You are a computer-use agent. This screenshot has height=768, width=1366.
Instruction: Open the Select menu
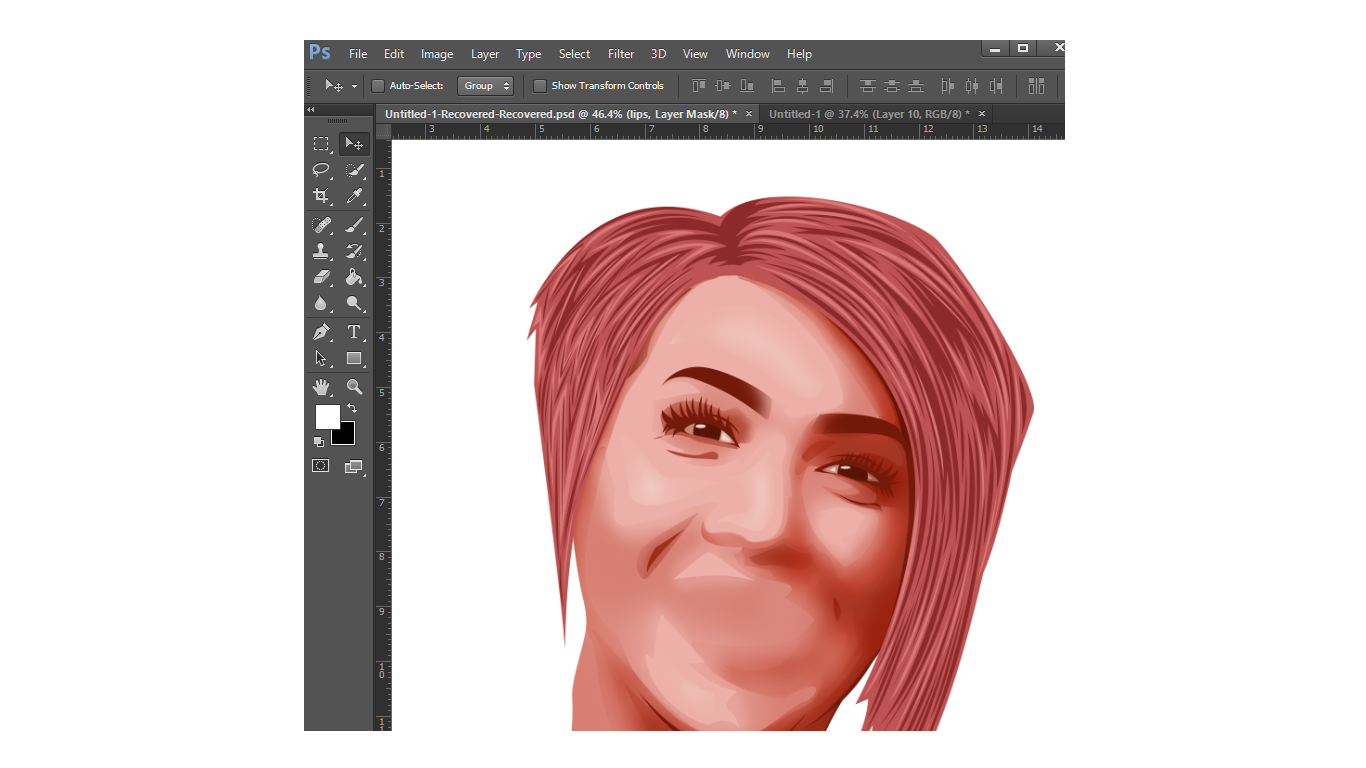[574, 54]
